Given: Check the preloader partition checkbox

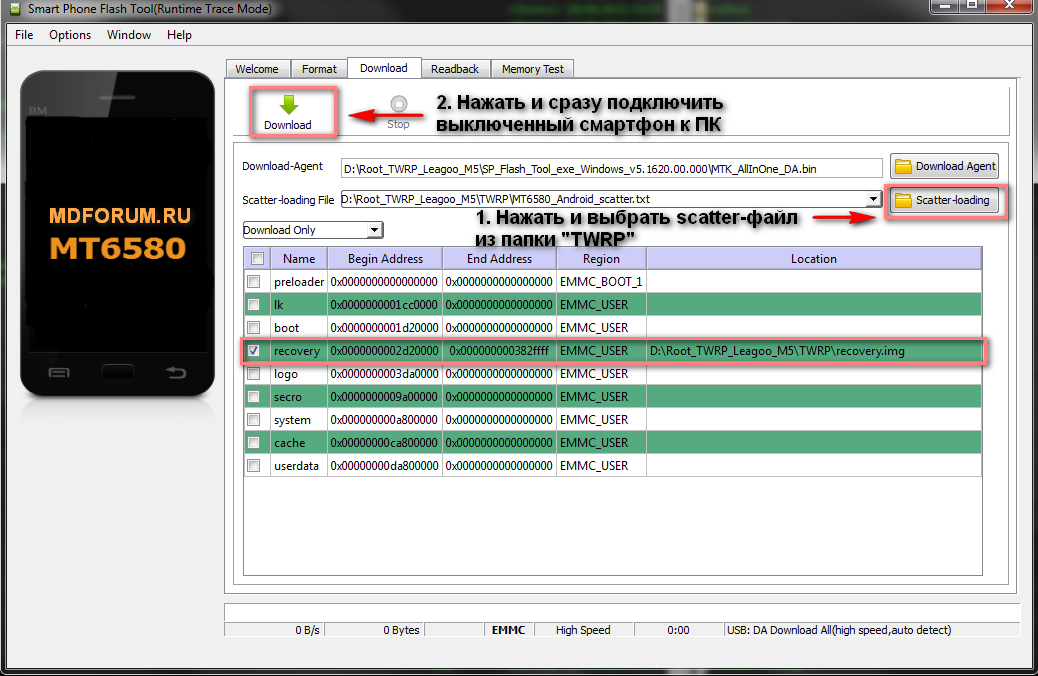Looking at the screenshot, I should click(254, 282).
